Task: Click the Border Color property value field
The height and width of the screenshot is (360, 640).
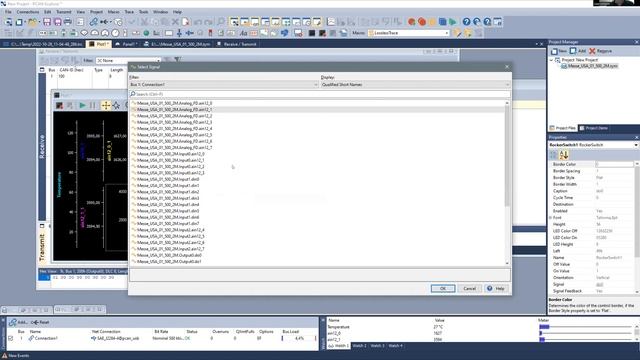Action: [614, 164]
